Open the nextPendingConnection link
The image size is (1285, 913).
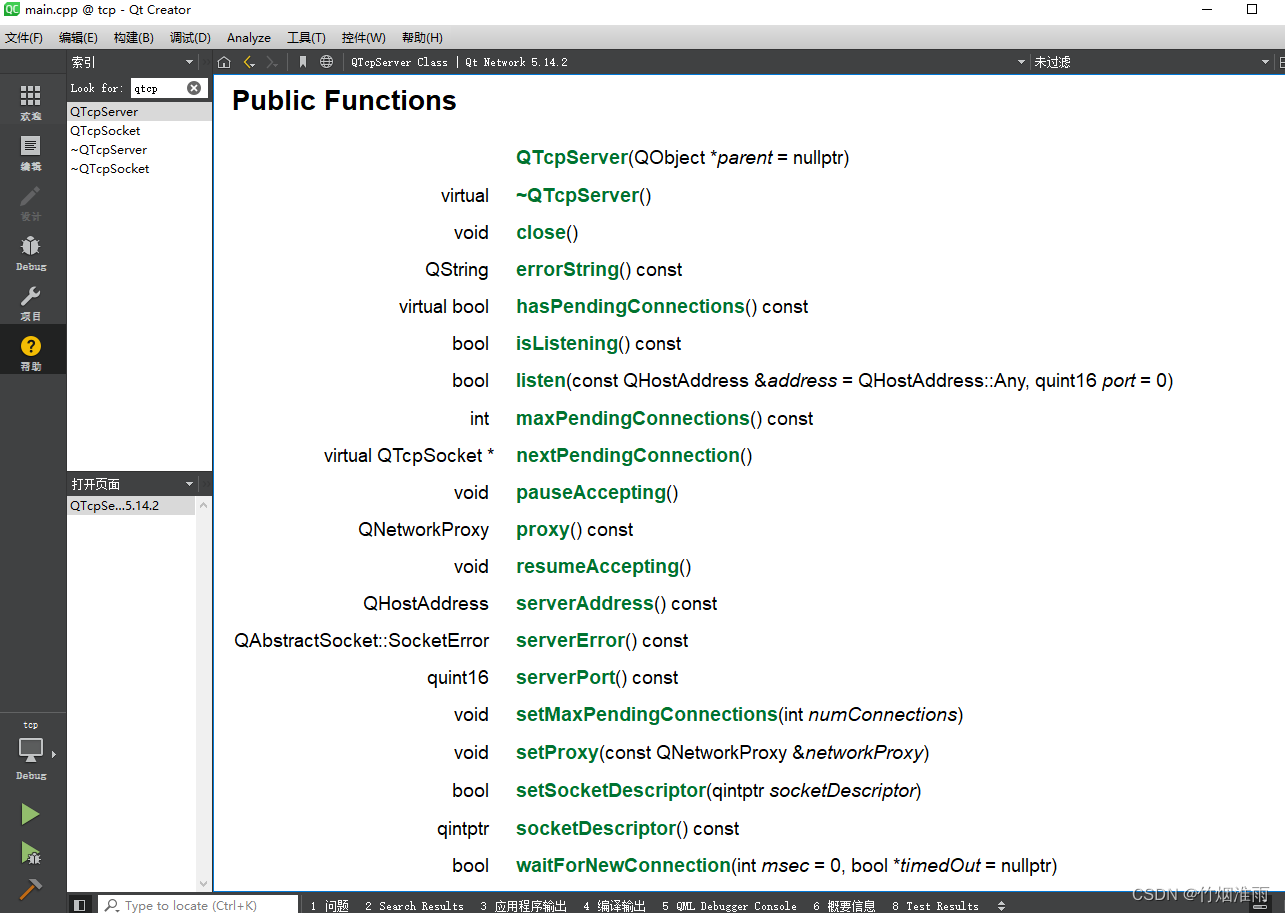(628, 455)
